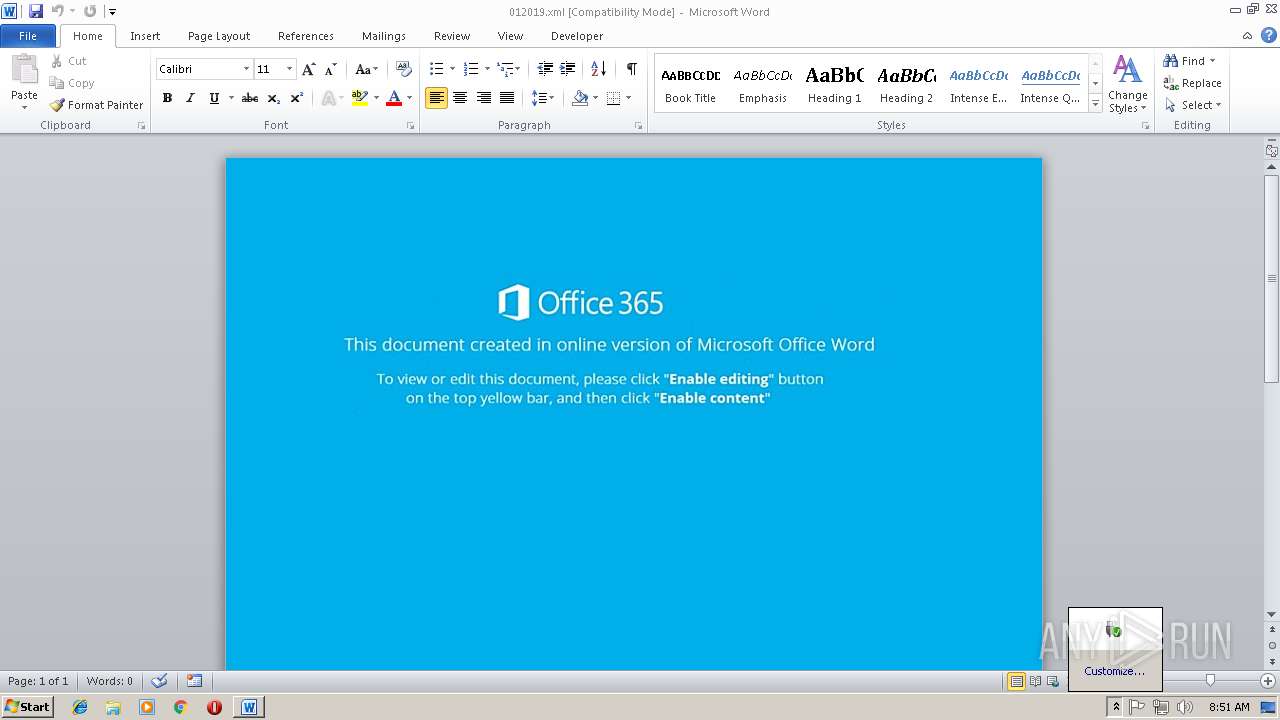Open Google Chrome from taskbar
This screenshot has width=1280, height=720.
[x=180, y=707]
